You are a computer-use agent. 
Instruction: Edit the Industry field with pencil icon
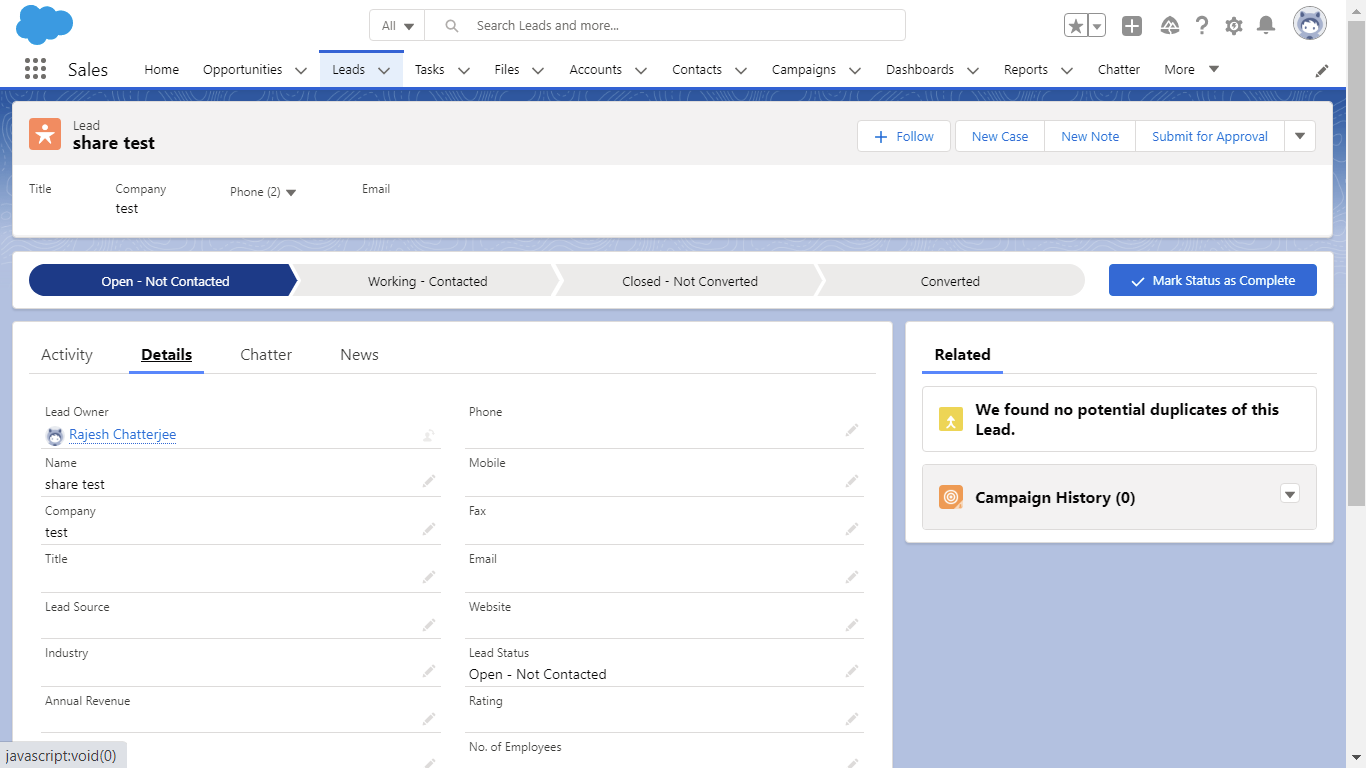(428, 671)
